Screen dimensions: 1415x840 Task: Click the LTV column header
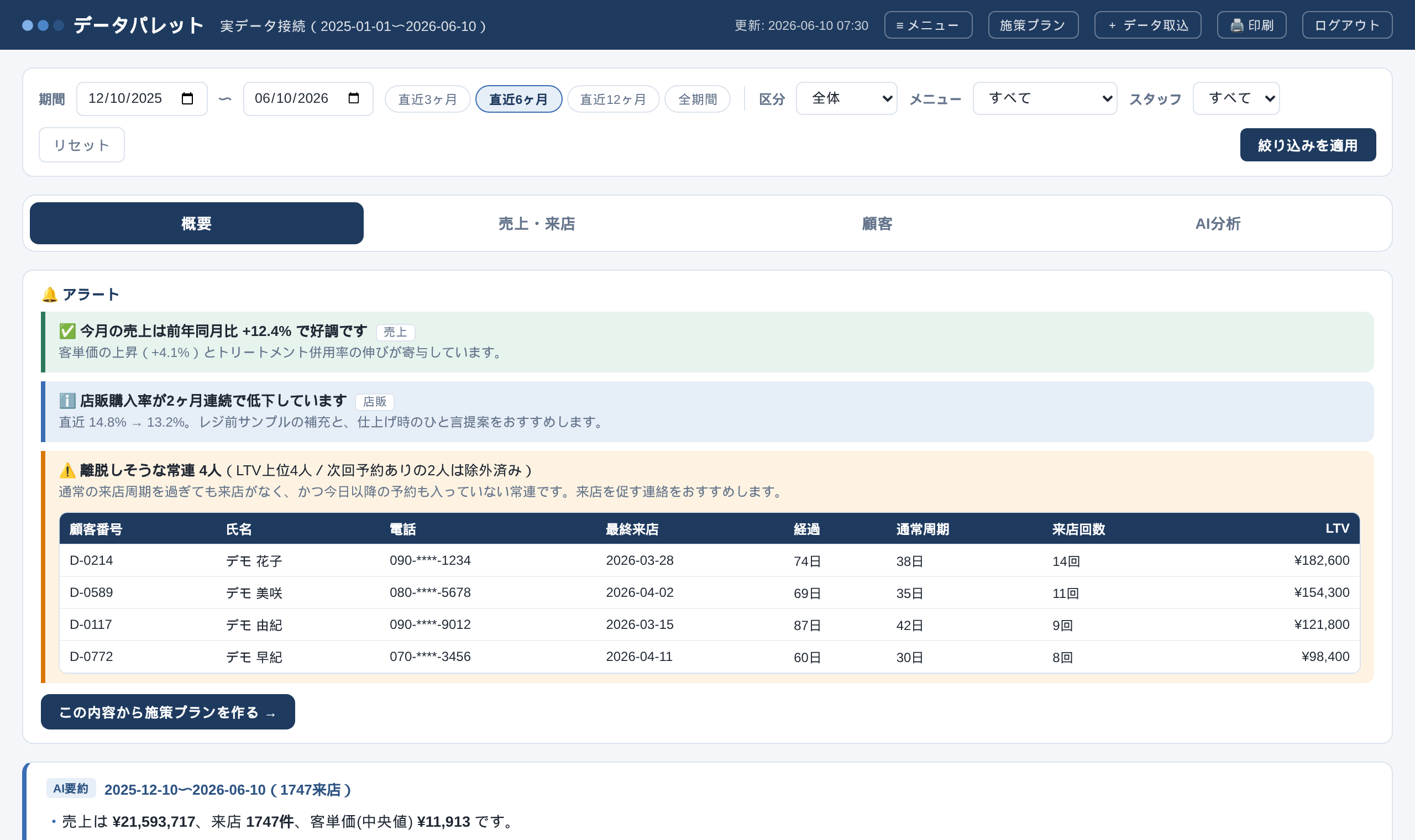[1337, 529]
